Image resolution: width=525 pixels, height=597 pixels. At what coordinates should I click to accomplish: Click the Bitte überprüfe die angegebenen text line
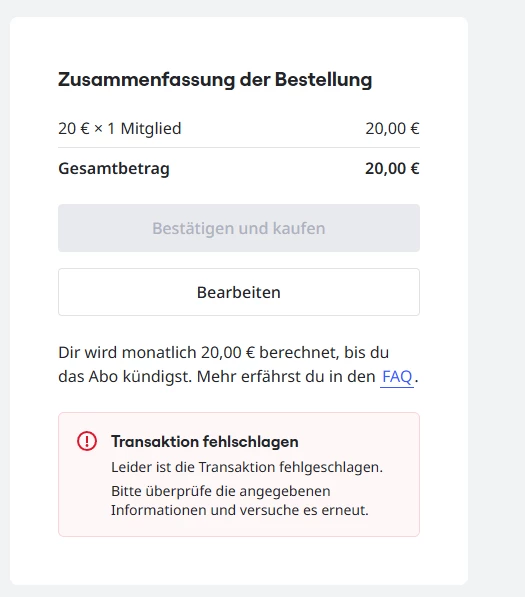221,491
